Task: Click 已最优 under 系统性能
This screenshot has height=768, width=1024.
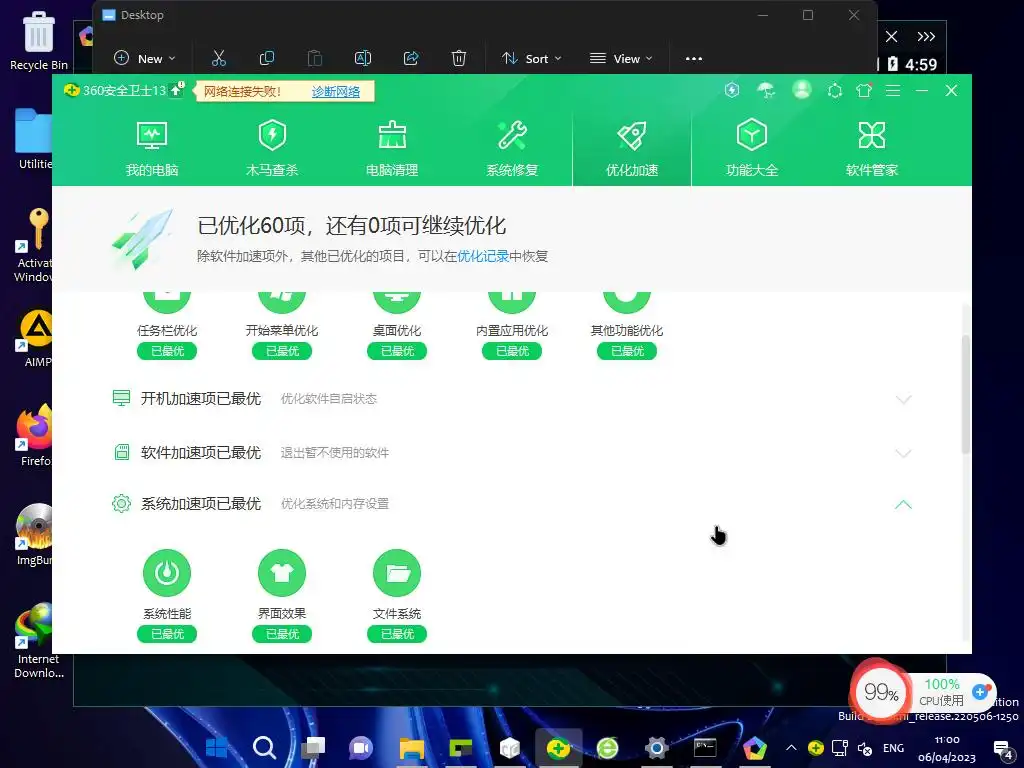Action: click(167, 634)
